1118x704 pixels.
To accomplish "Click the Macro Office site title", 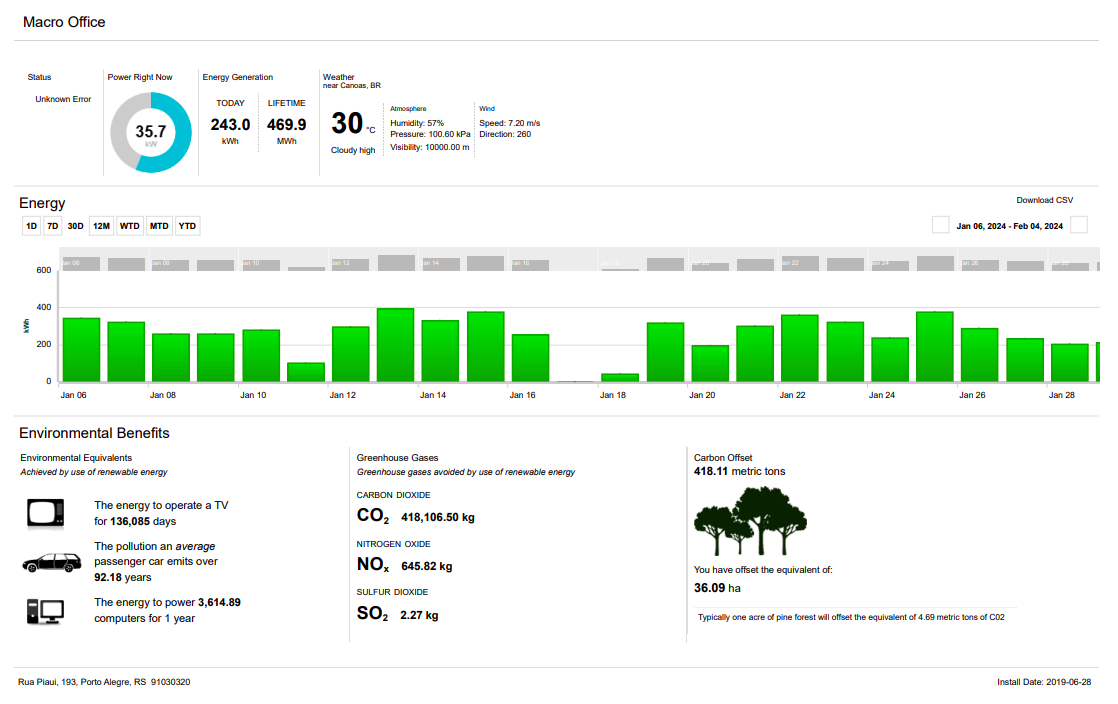I will (64, 22).
